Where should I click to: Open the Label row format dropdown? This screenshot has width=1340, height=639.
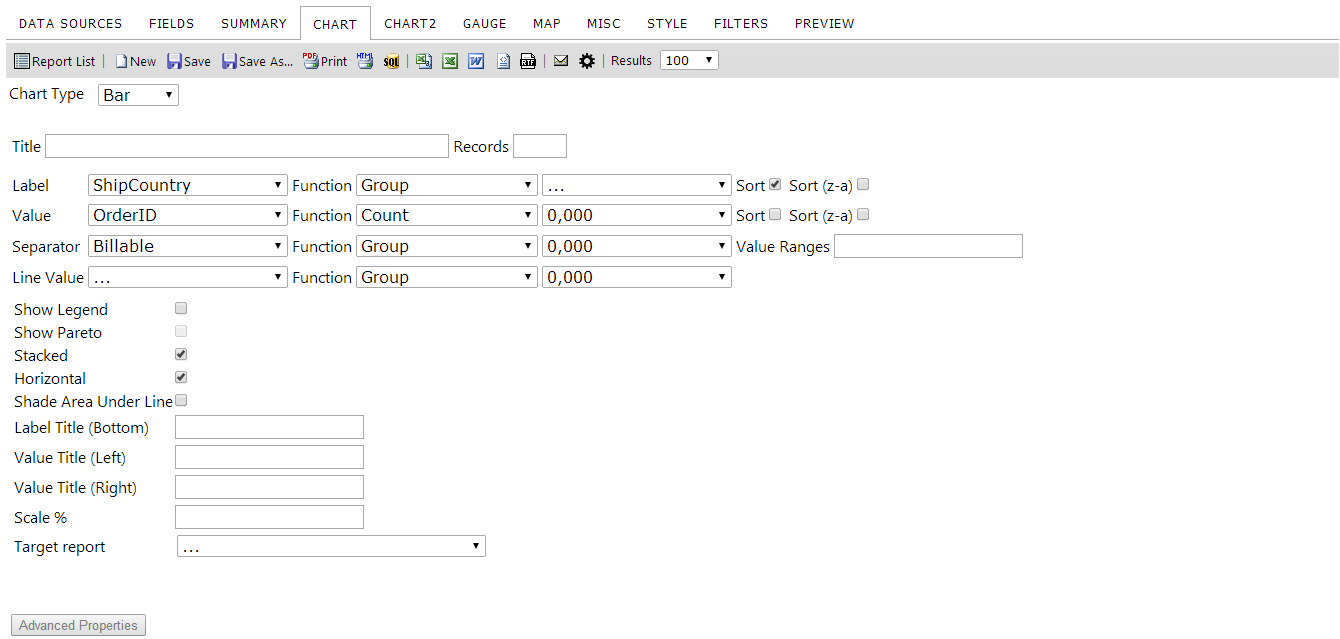[x=637, y=185]
